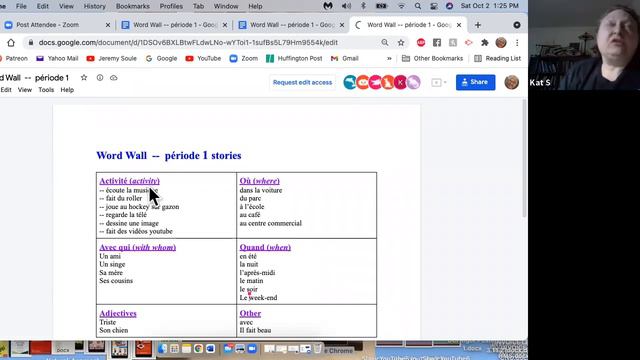Click the text 'au centre commercial'

(271, 223)
